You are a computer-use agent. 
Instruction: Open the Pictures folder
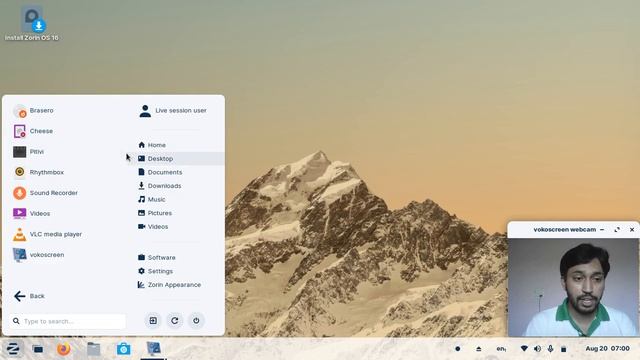coord(155,213)
